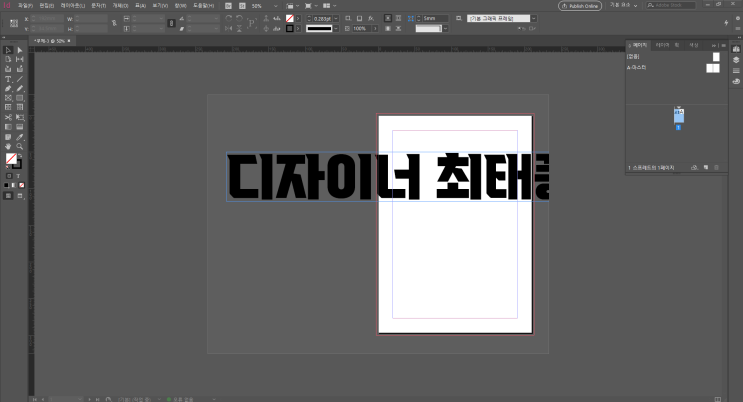The image size is (743, 402).
Task: Select the Note tool
Action: point(8,137)
